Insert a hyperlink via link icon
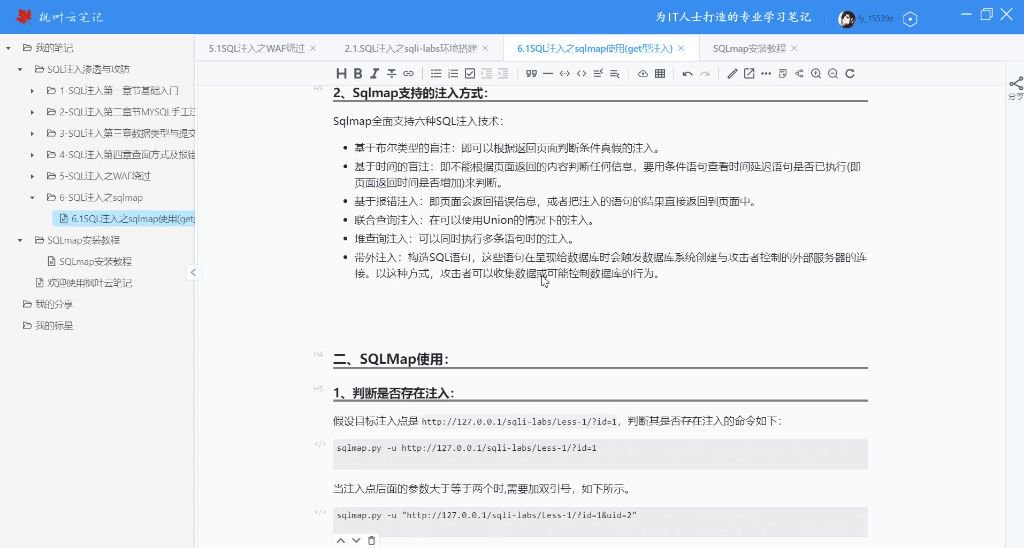 tap(408, 73)
